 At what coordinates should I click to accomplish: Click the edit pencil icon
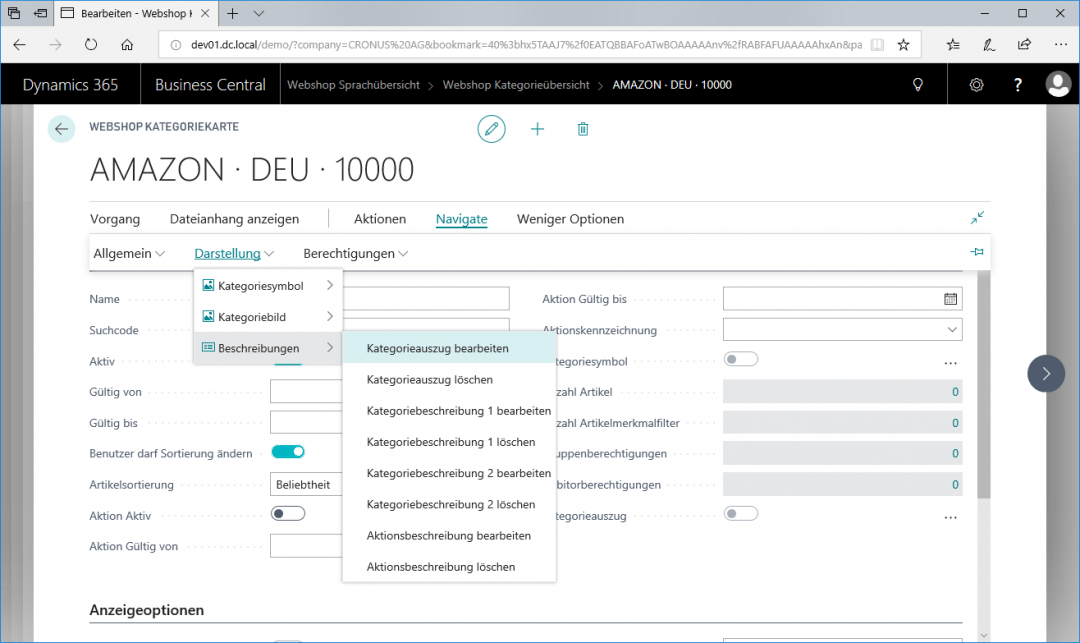click(x=491, y=129)
